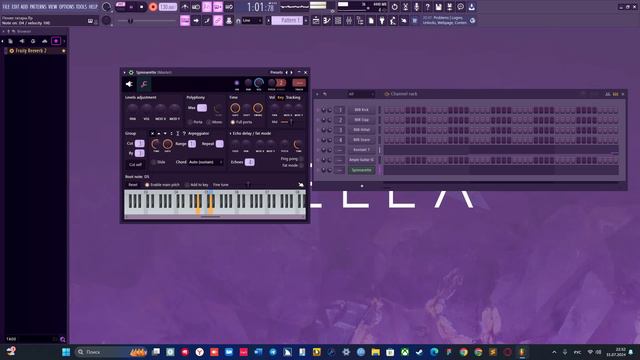Open the PATTERNS menu

click(38, 7)
